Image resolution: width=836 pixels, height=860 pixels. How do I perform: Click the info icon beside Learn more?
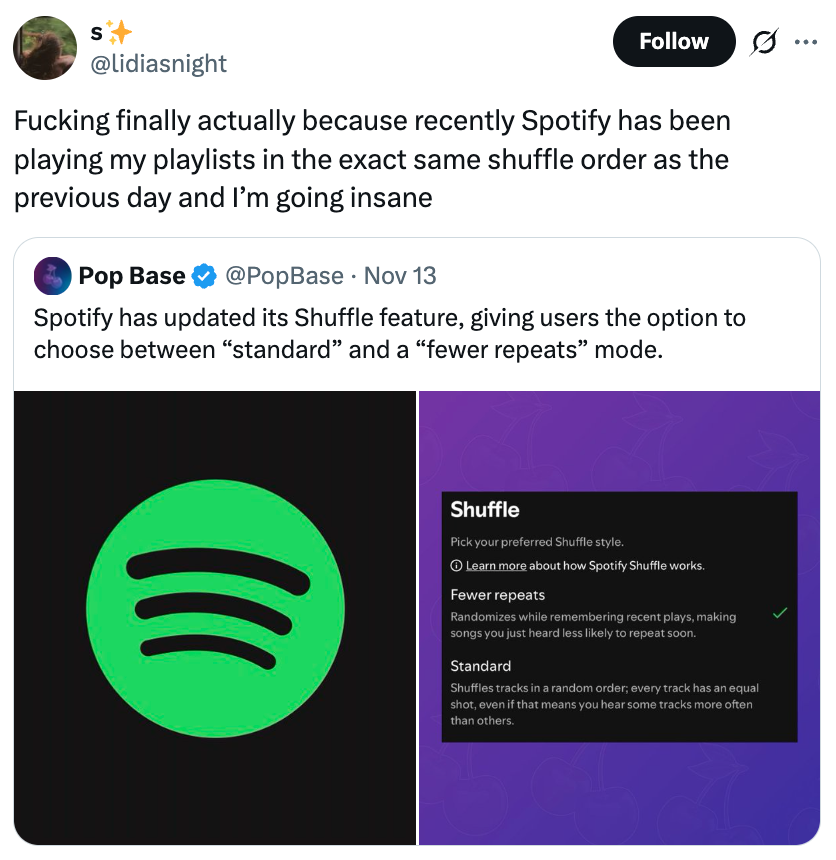tap(456, 566)
